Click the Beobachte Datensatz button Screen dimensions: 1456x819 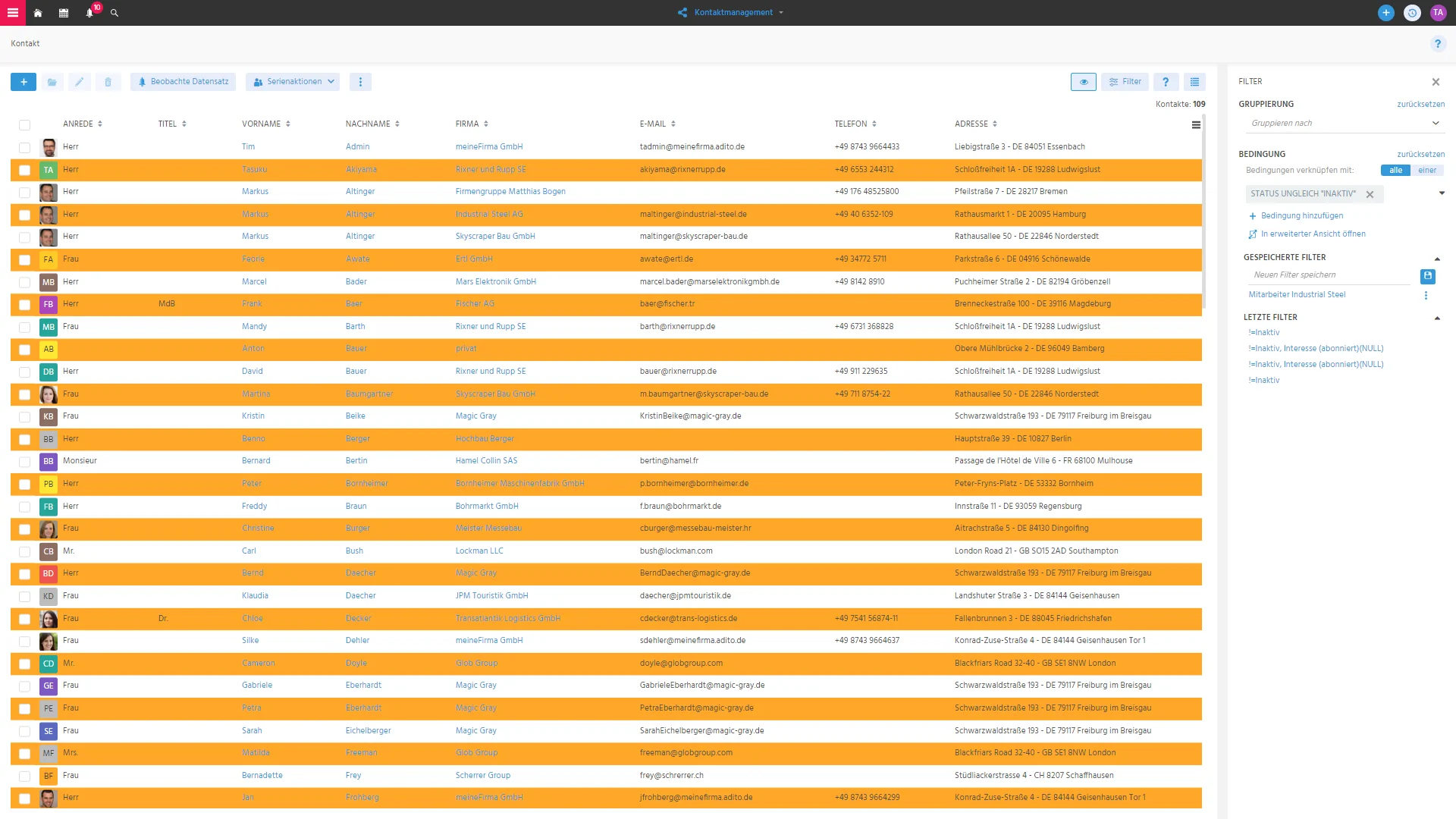pyautogui.click(x=183, y=82)
